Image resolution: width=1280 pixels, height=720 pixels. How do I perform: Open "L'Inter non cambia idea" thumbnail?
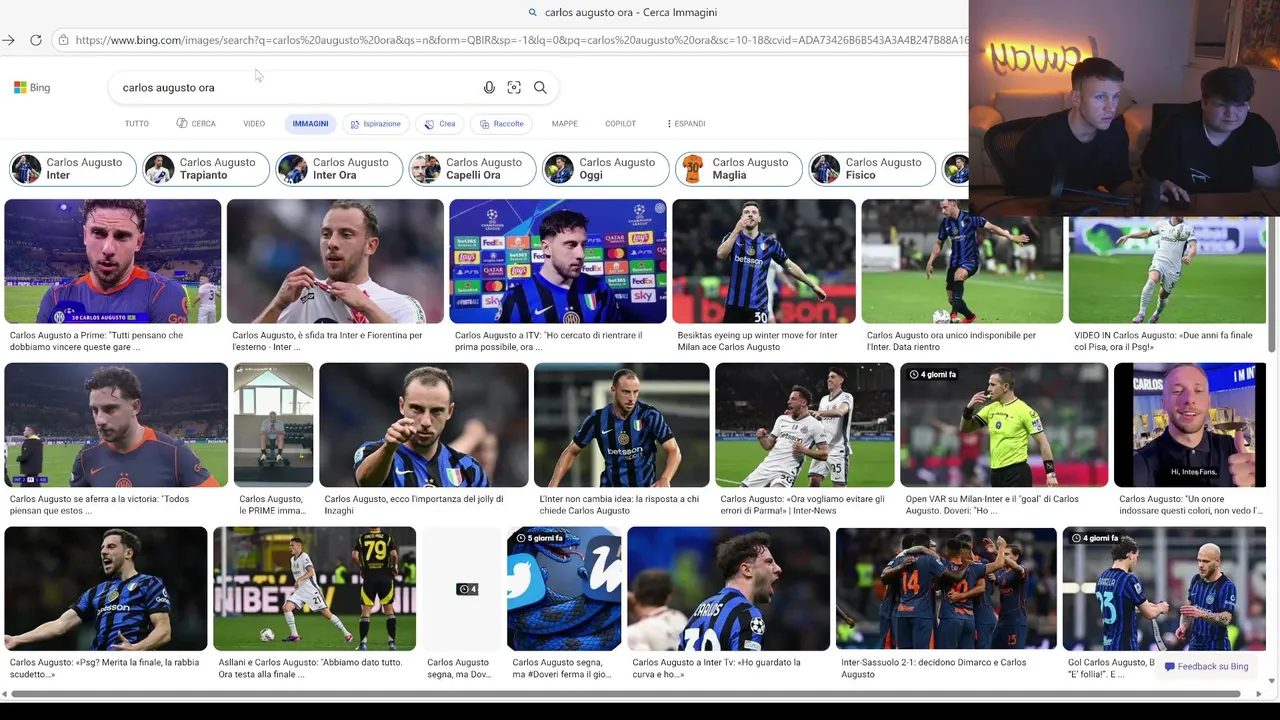[x=622, y=425]
